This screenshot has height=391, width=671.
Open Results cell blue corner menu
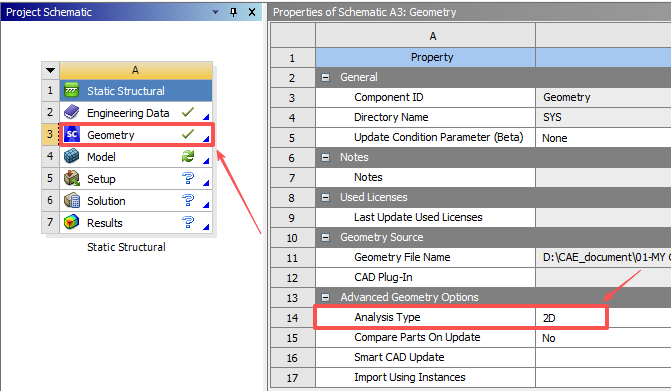(206, 227)
